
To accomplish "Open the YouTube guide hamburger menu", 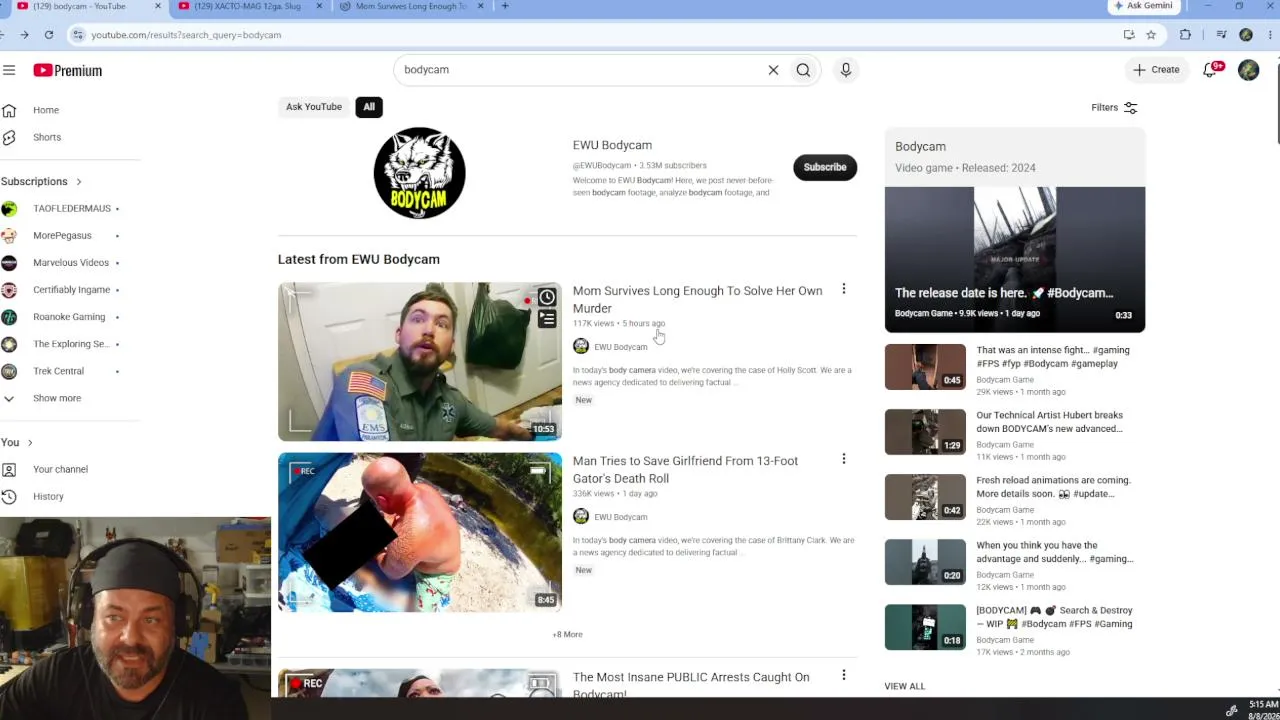I will [9, 70].
